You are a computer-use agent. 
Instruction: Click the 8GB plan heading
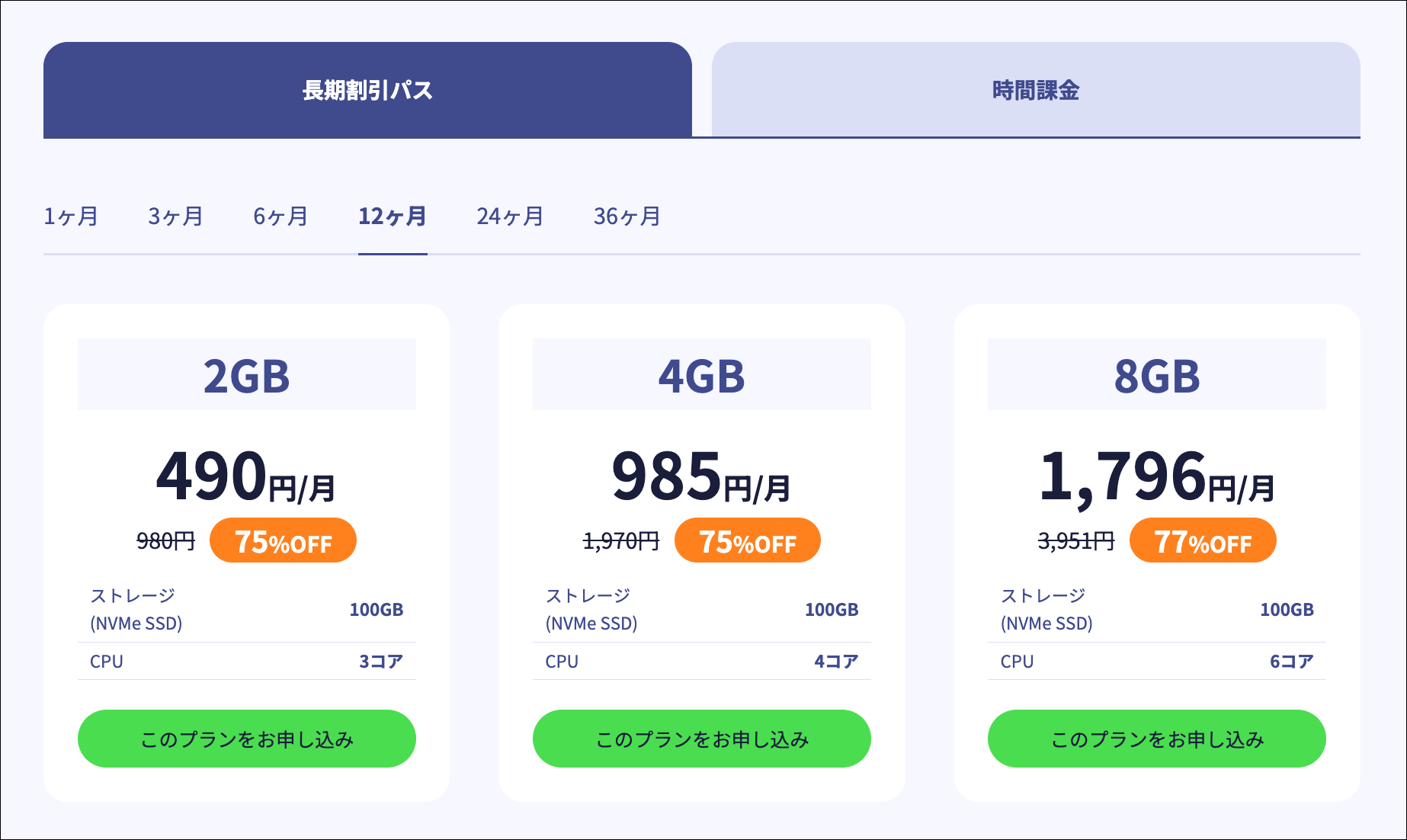1157,375
